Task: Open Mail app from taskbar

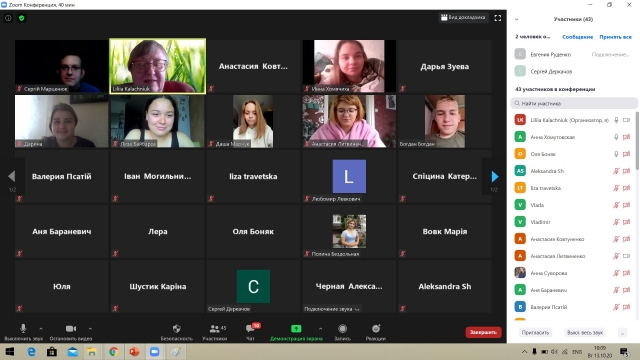Action: pos(72,352)
